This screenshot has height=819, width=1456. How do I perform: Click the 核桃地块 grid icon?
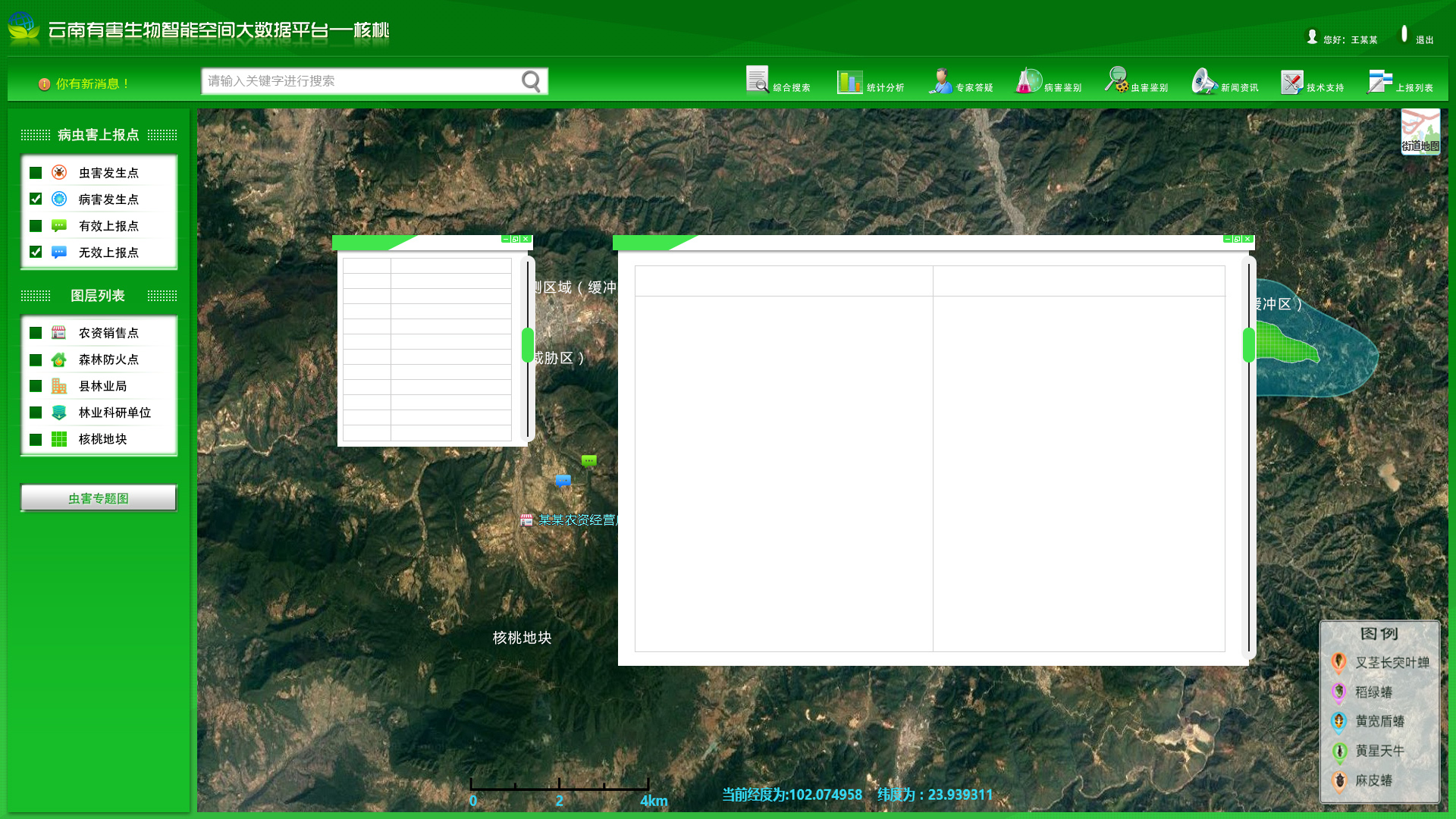point(59,439)
